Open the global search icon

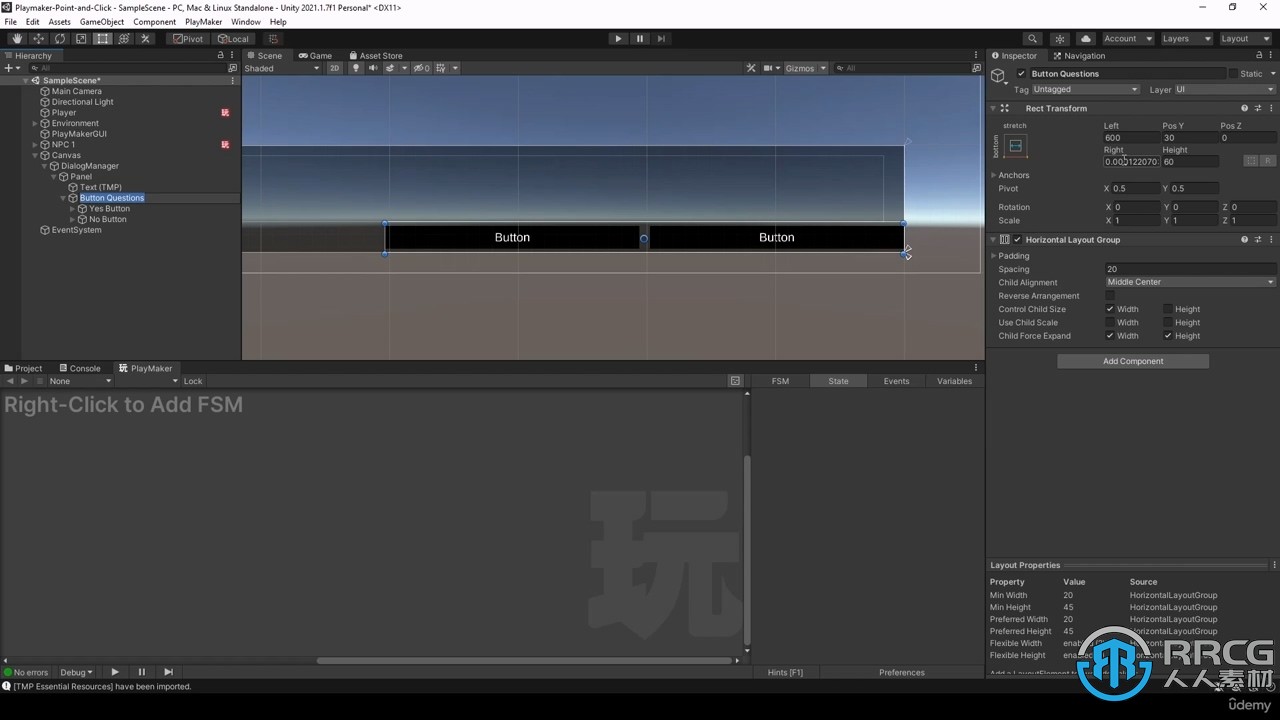click(x=1033, y=39)
